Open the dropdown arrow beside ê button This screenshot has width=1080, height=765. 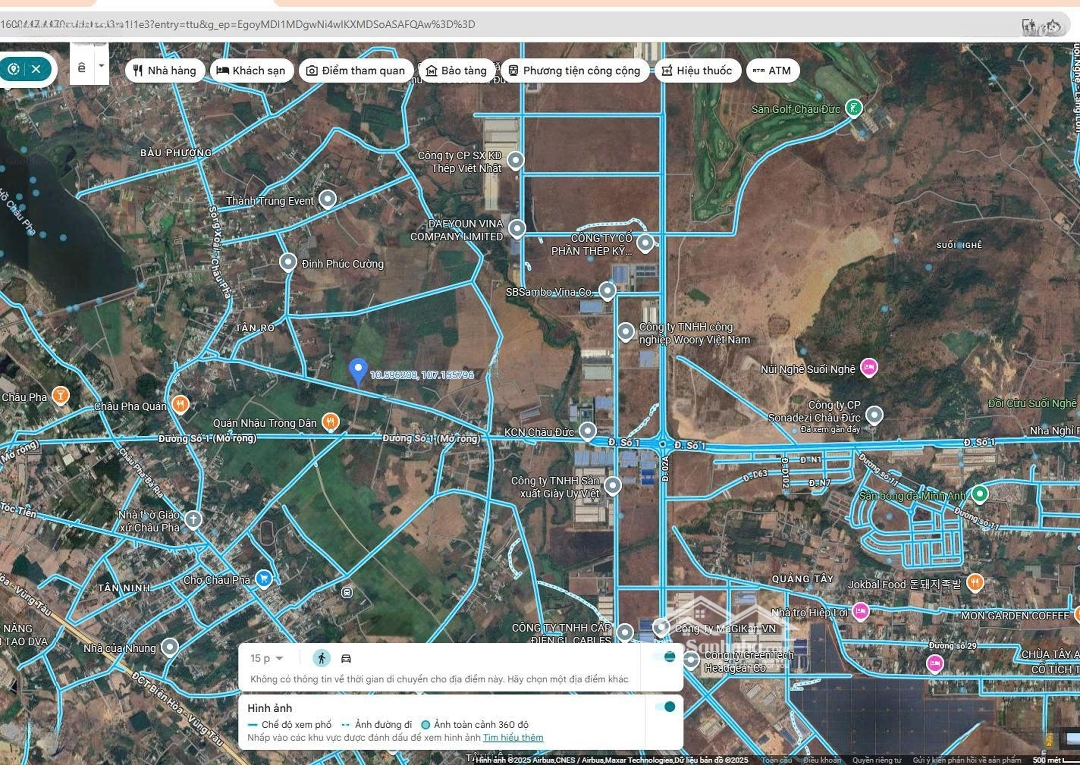(x=101, y=67)
